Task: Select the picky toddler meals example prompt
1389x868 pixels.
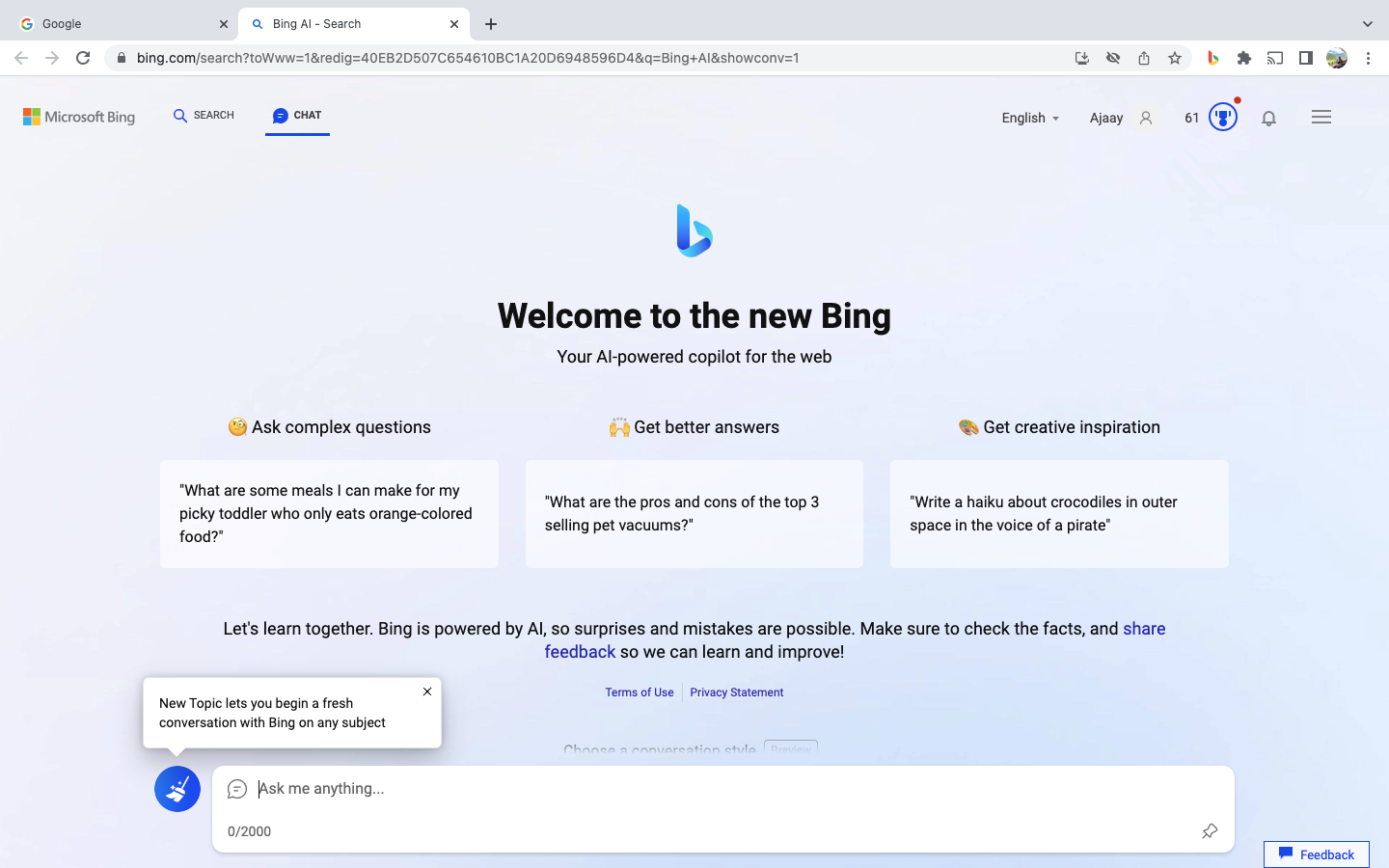Action: point(329,514)
